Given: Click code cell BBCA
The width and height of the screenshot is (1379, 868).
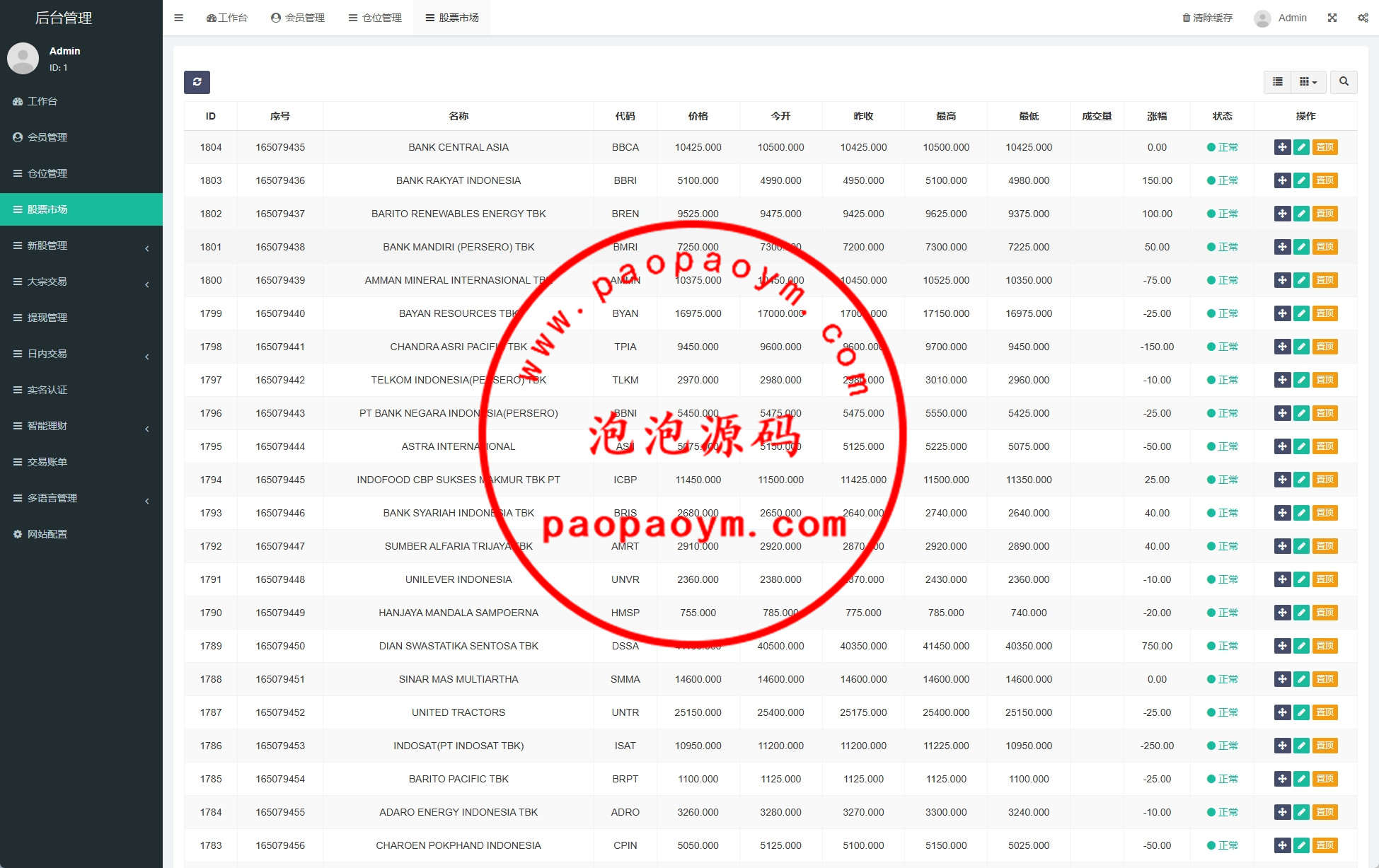Looking at the screenshot, I should pyautogui.click(x=625, y=147).
